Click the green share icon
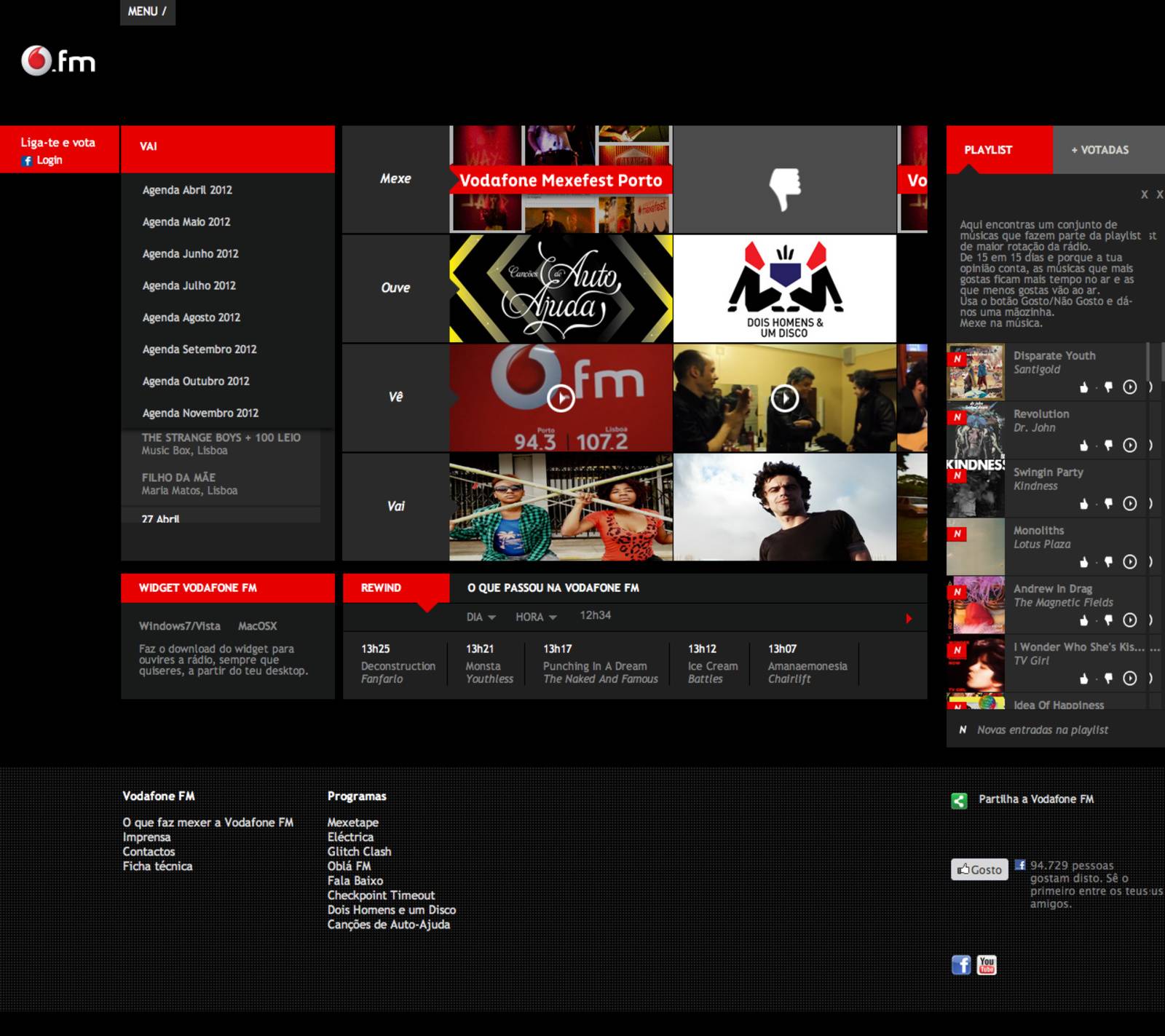 click(960, 801)
